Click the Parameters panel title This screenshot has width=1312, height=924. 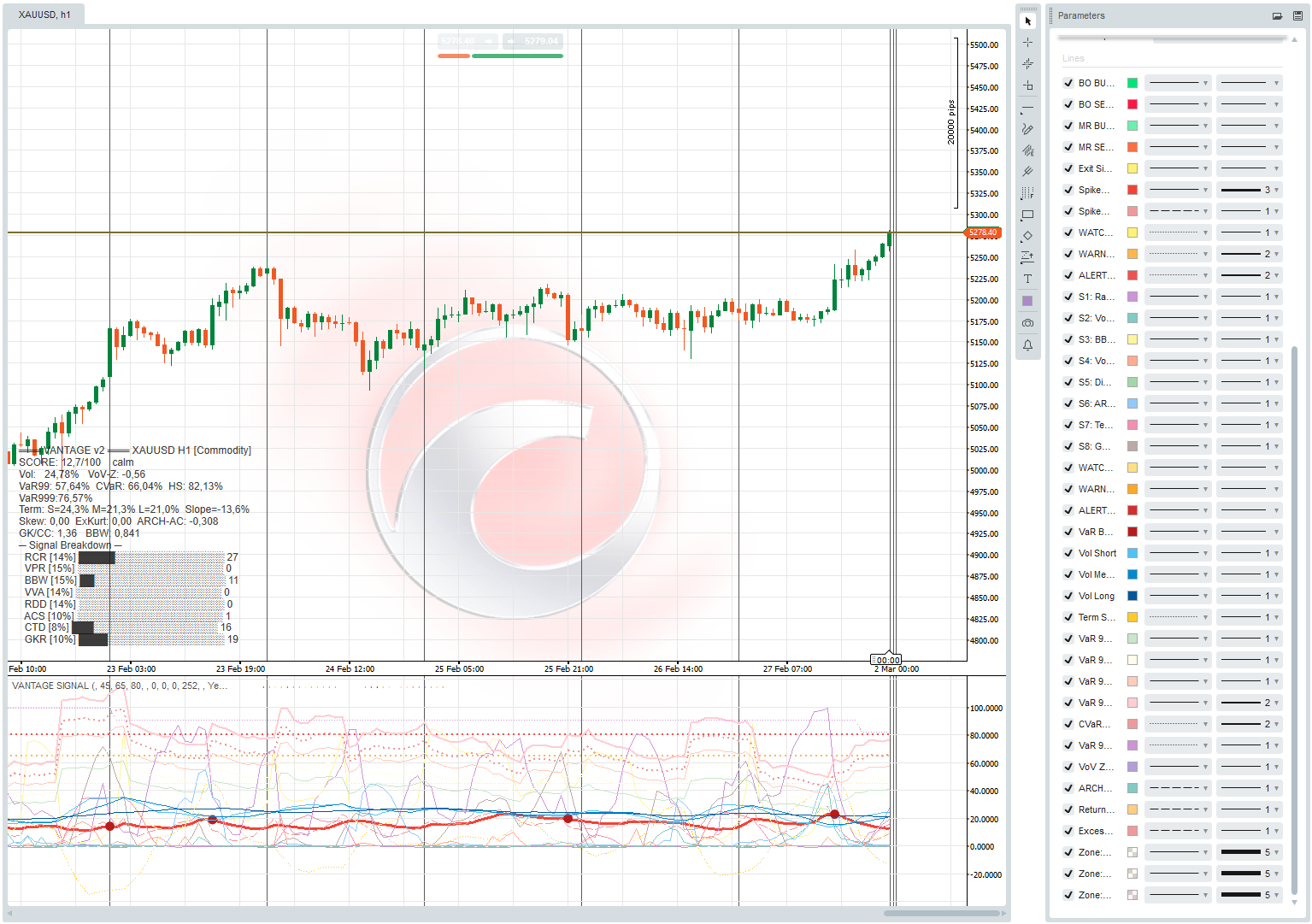pos(1081,15)
